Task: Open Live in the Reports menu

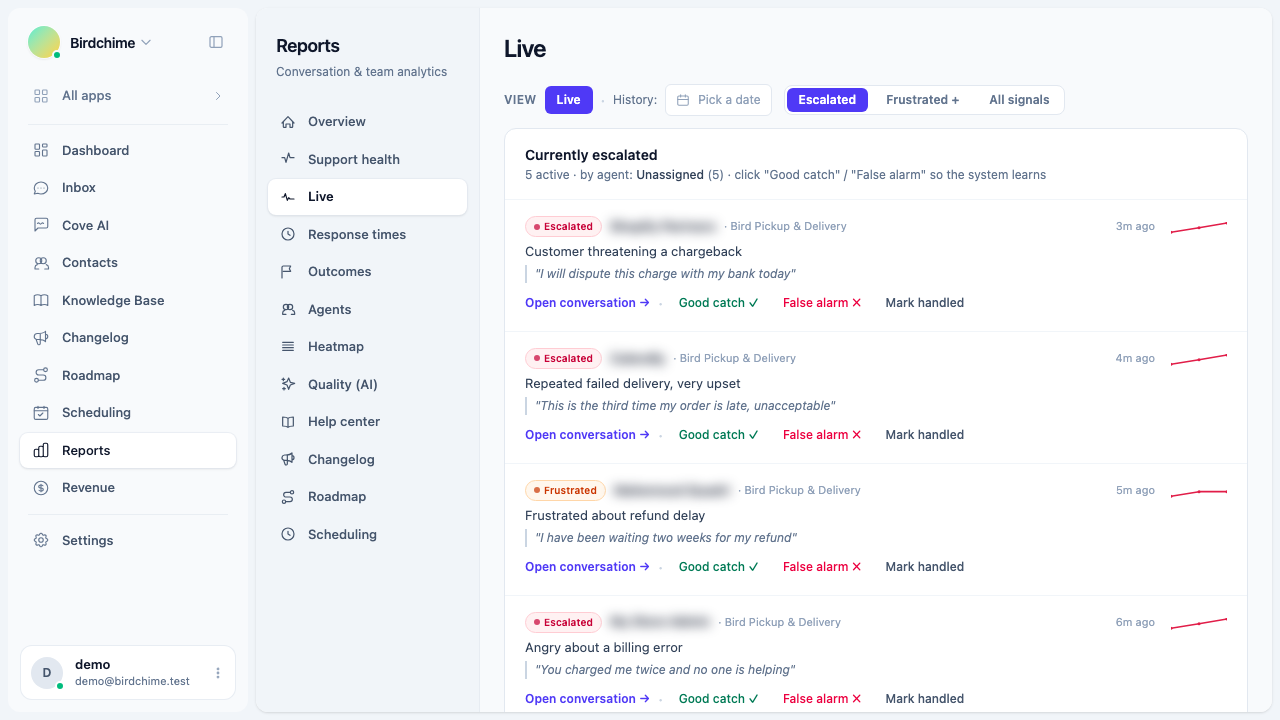Action: coord(367,197)
